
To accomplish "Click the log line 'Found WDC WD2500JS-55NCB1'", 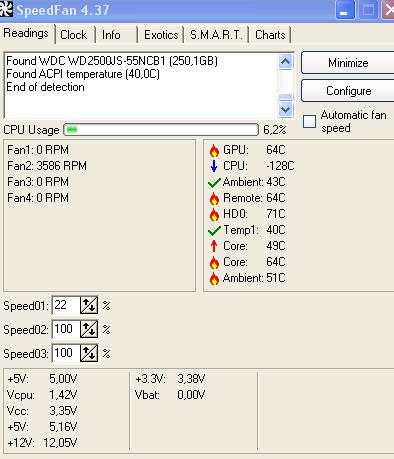I will (112, 61).
